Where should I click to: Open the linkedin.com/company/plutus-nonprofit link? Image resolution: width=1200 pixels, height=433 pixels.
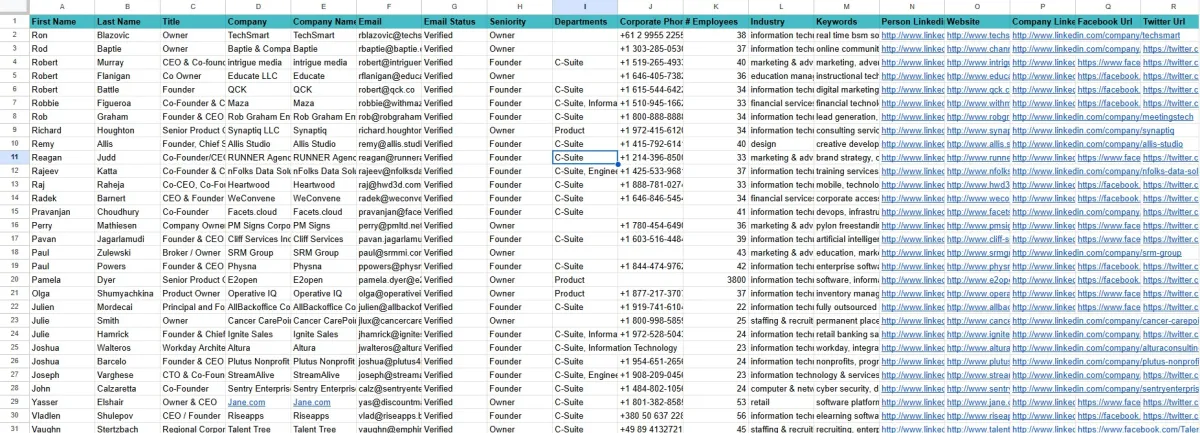click(x=1105, y=361)
